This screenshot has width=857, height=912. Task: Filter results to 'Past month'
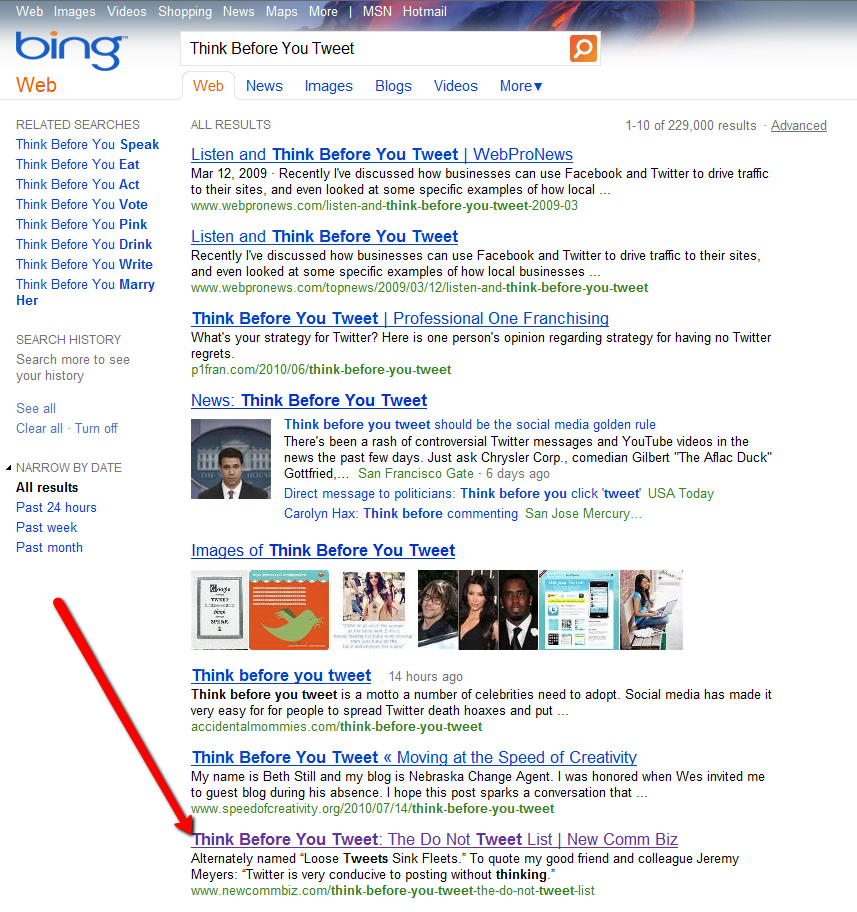pyautogui.click(x=49, y=547)
